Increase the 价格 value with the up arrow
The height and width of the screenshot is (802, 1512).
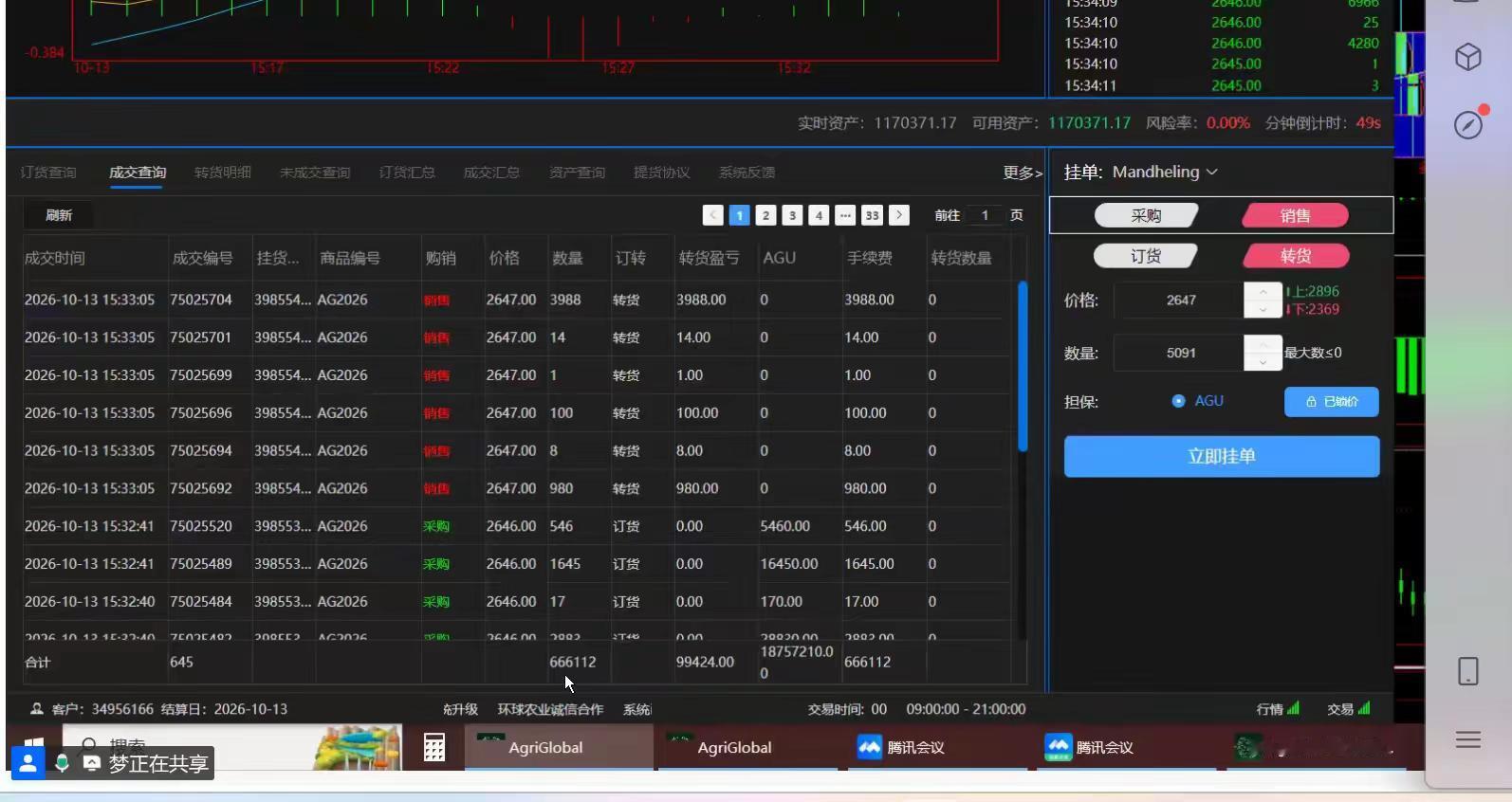coord(1263,291)
